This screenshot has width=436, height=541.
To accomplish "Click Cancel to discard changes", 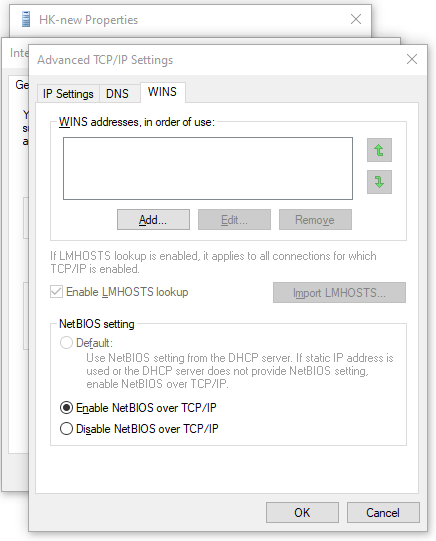I will [383, 512].
